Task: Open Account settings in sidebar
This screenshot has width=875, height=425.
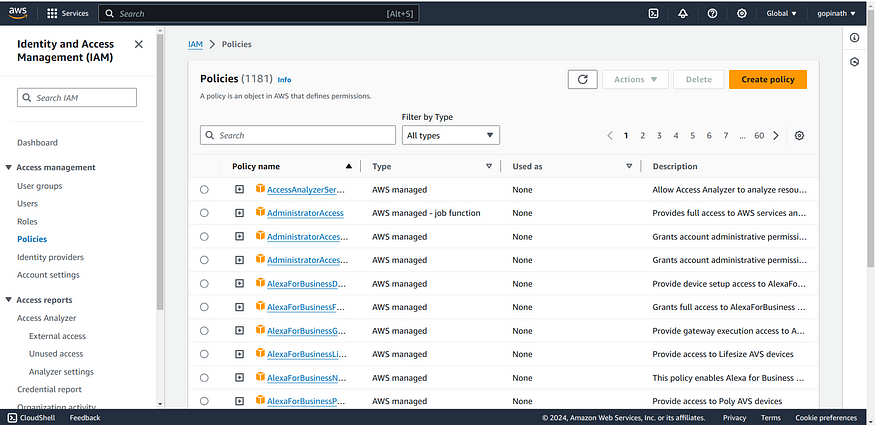Action: [x=49, y=275]
